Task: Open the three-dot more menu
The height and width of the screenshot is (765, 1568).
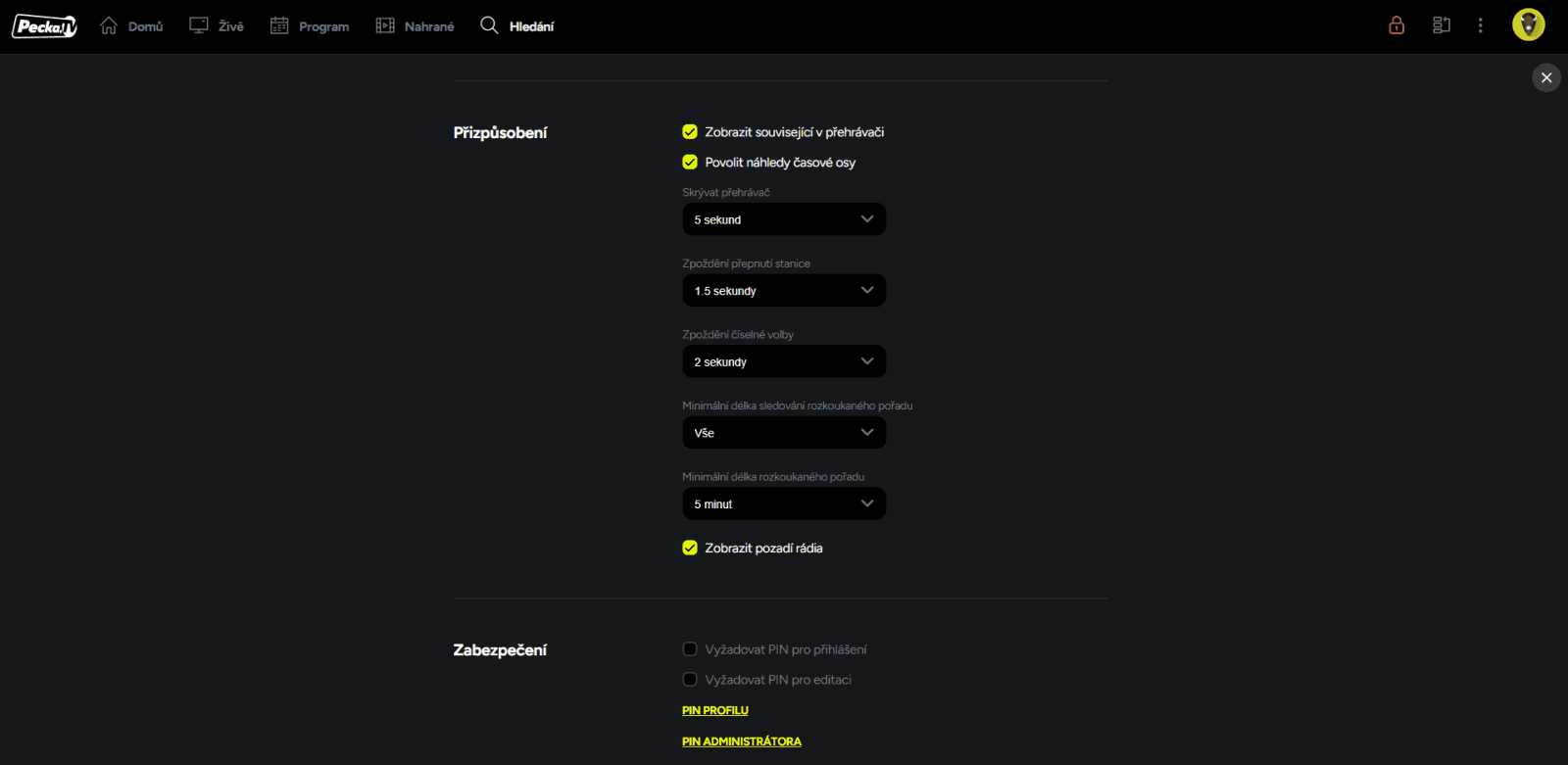Action: tap(1481, 25)
